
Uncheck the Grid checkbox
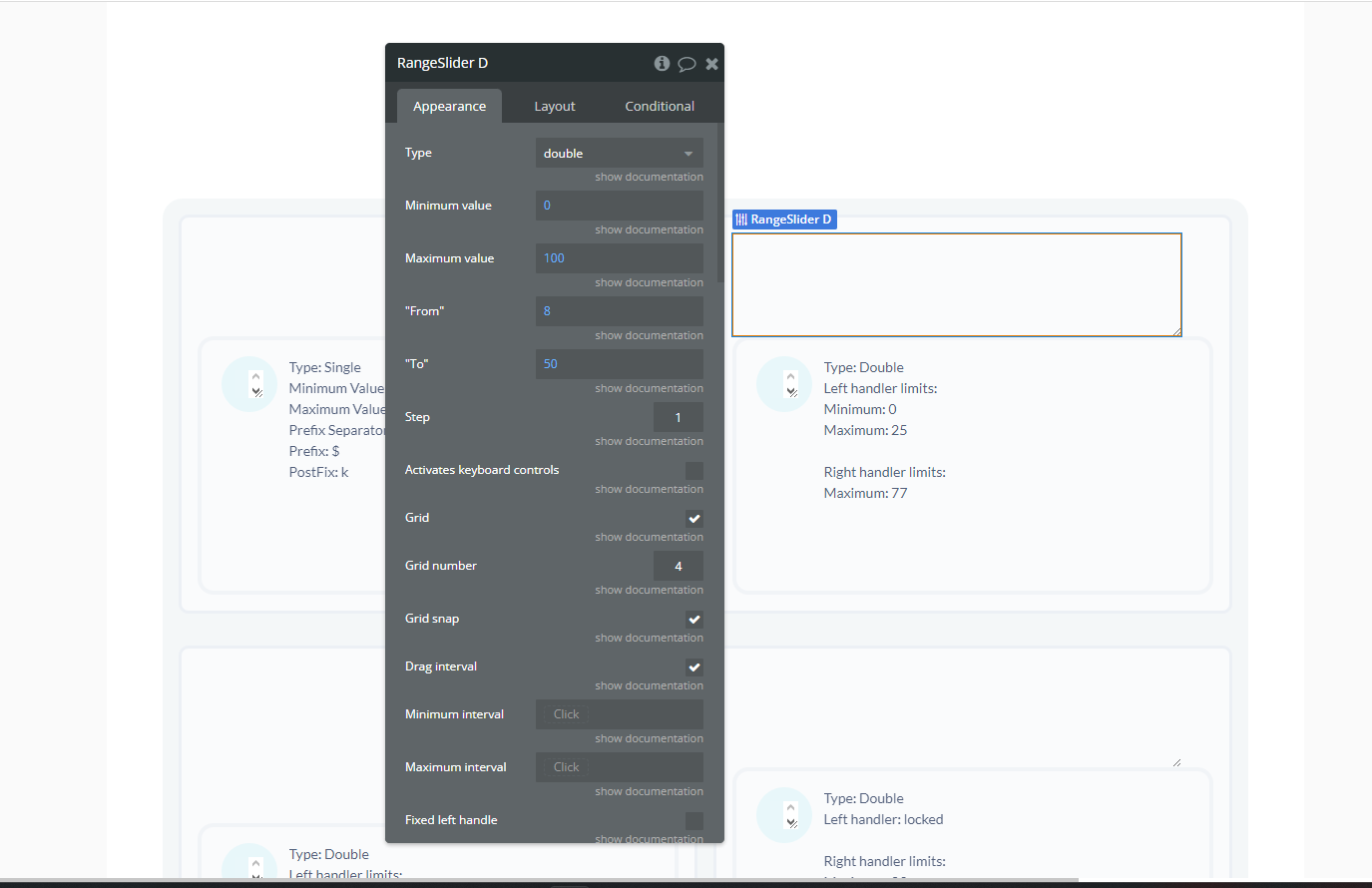[694, 518]
